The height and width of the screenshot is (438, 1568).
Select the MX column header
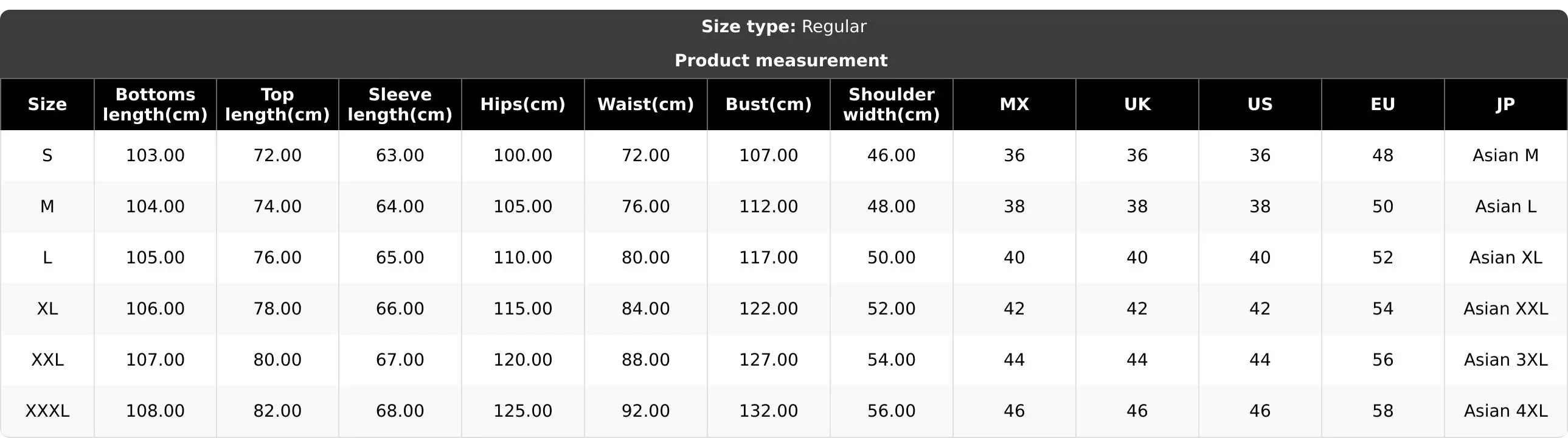[x=1015, y=104]
